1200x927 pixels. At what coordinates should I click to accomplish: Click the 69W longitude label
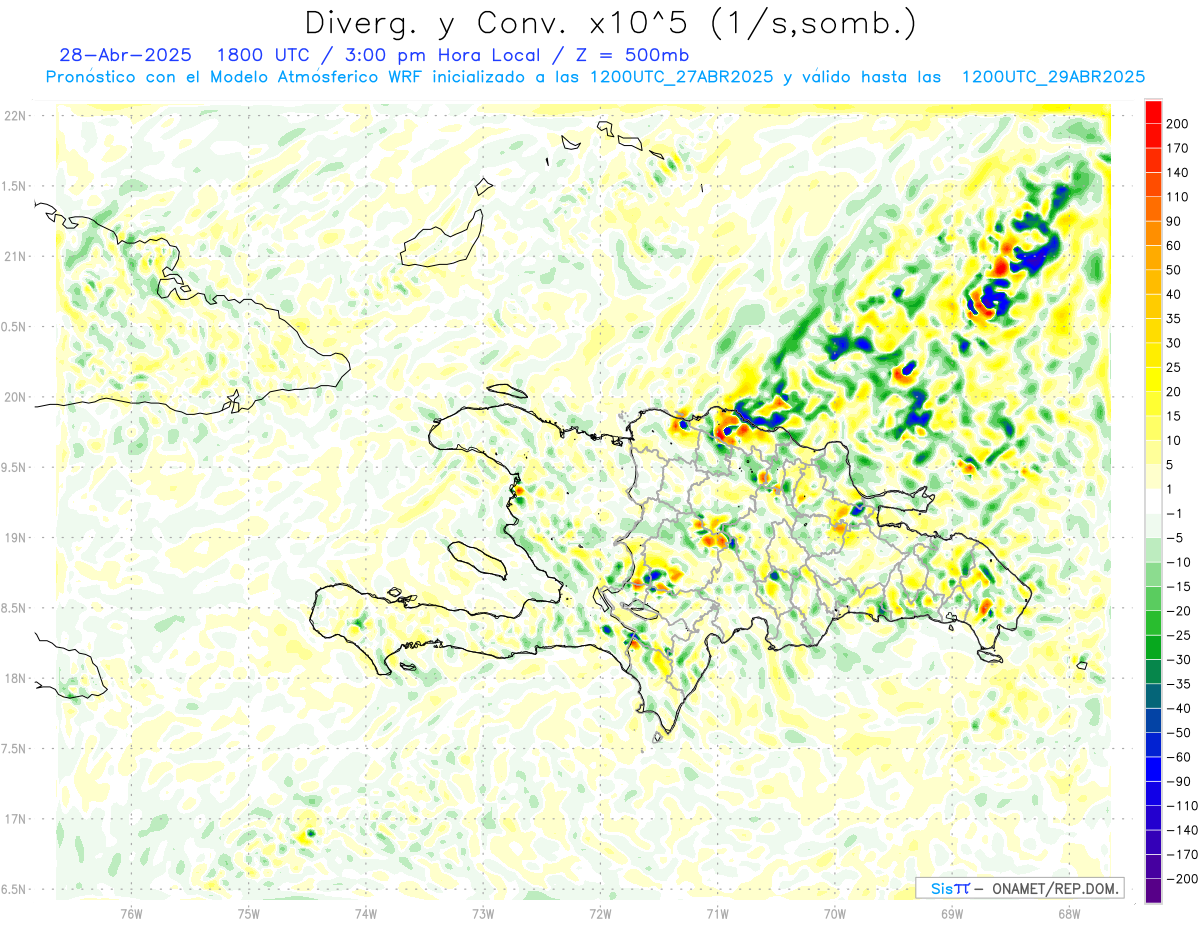[x=952, y=912]
